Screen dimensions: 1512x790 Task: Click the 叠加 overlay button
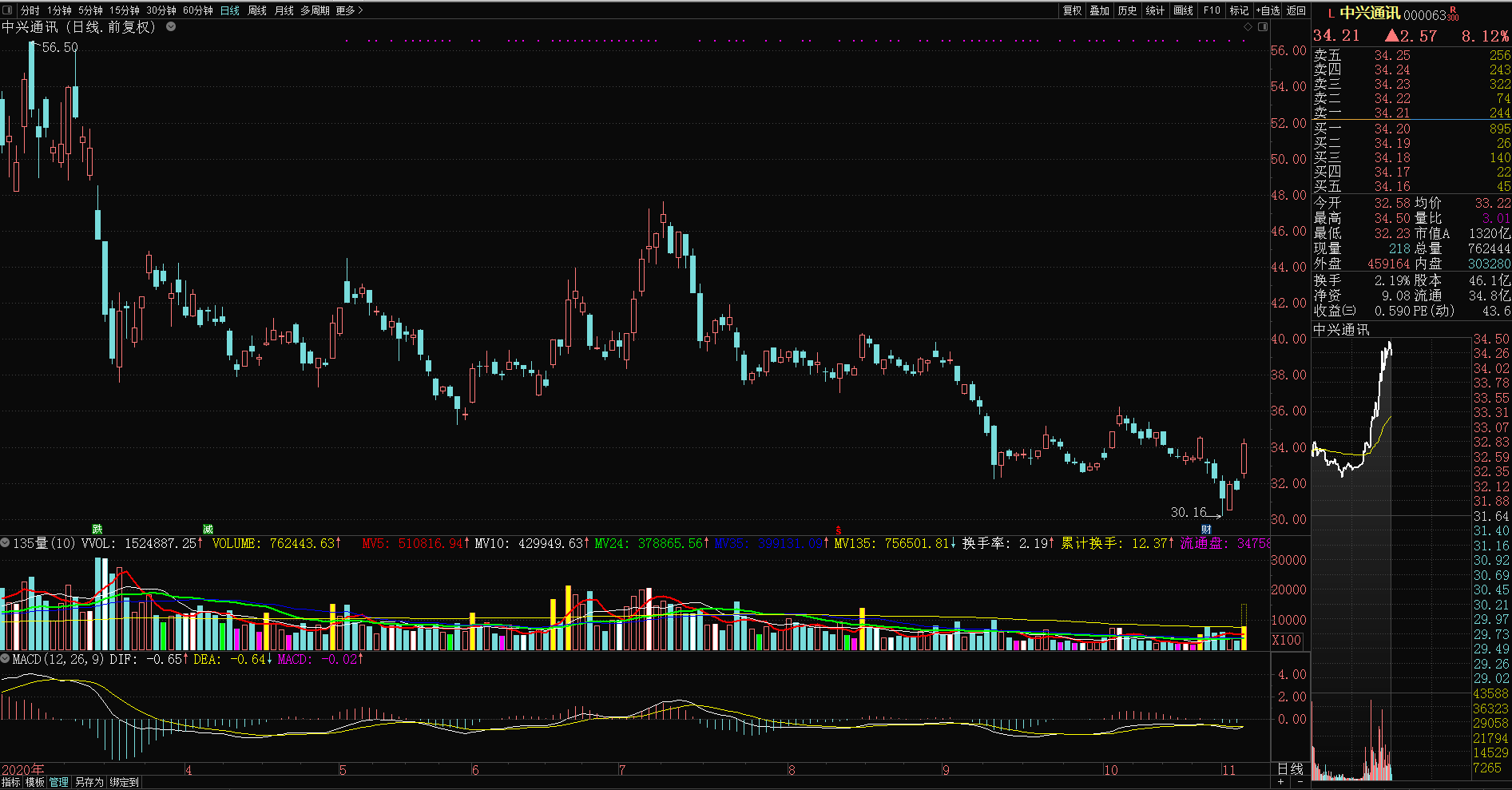click(x=1100, y=10)
